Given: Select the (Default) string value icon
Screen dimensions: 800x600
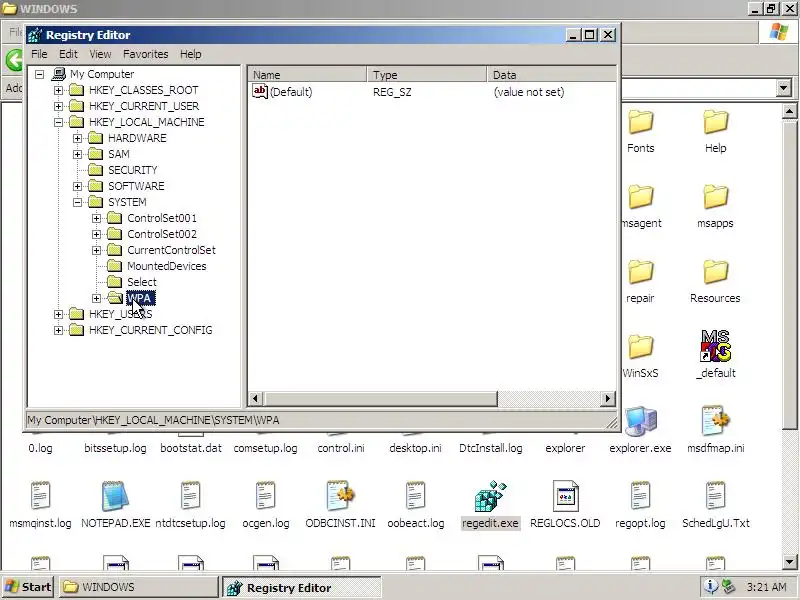Looking at the screenshot, I should [260, 91].
